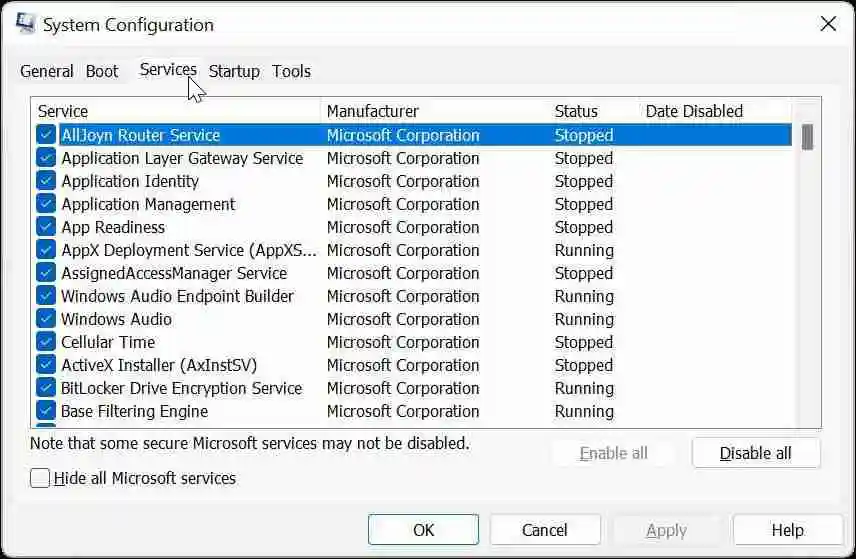Viewport: 856px width, 559px height.
Task: Click the services list vertical scrollbar thumb
Action: click(807, 137)
